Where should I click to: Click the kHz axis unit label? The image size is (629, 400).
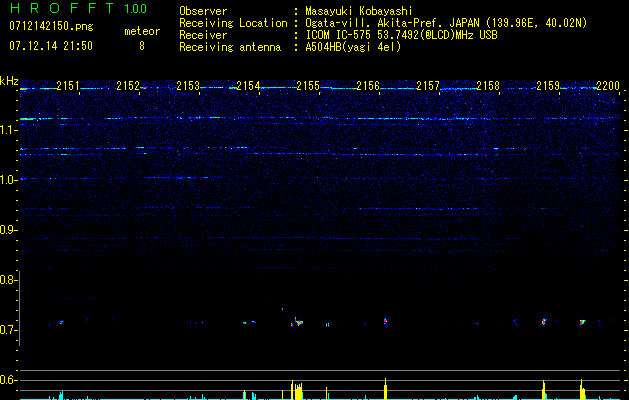(x=9, y=81)
